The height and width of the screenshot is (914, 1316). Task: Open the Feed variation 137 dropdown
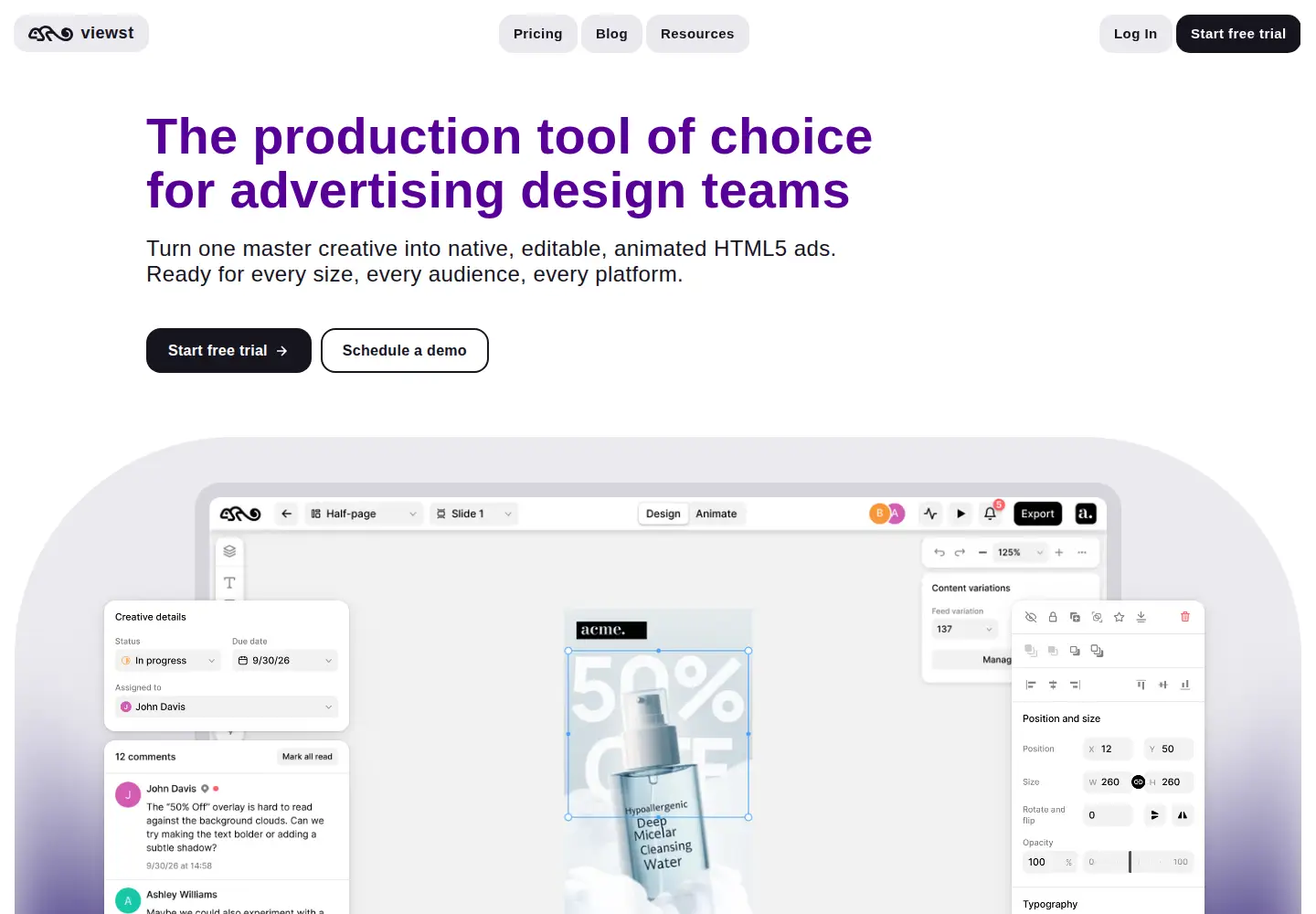964,629
